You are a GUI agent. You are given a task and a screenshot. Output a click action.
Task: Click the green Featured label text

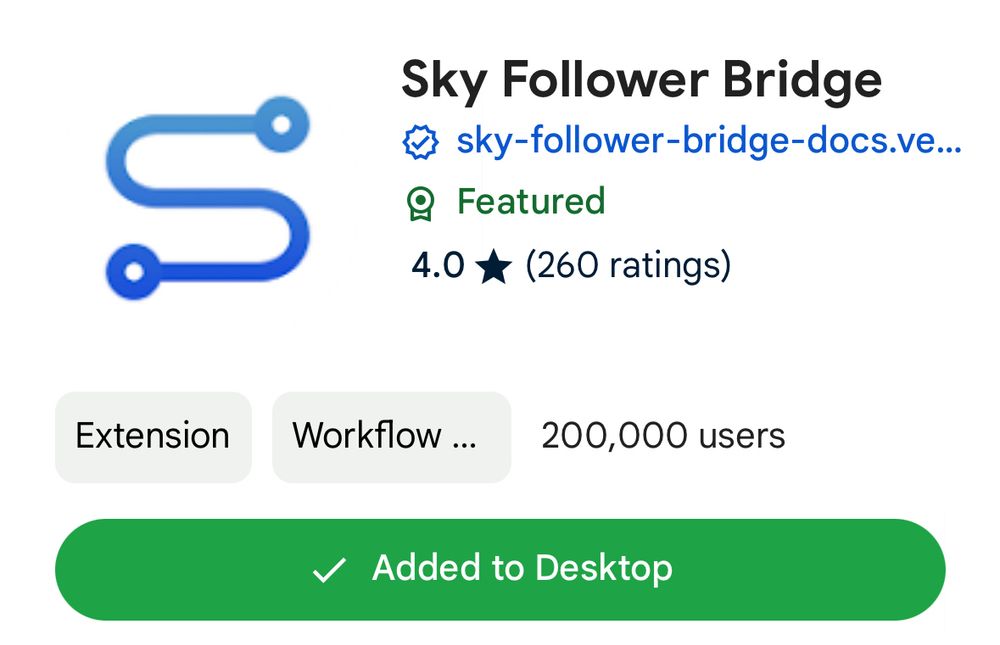click(531, 202)
